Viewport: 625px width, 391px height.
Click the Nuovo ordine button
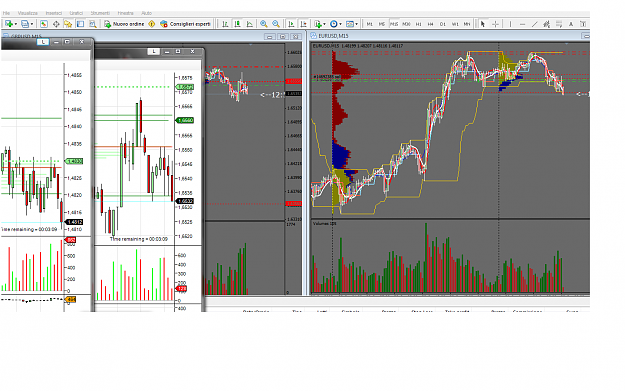tap(124, 24)
